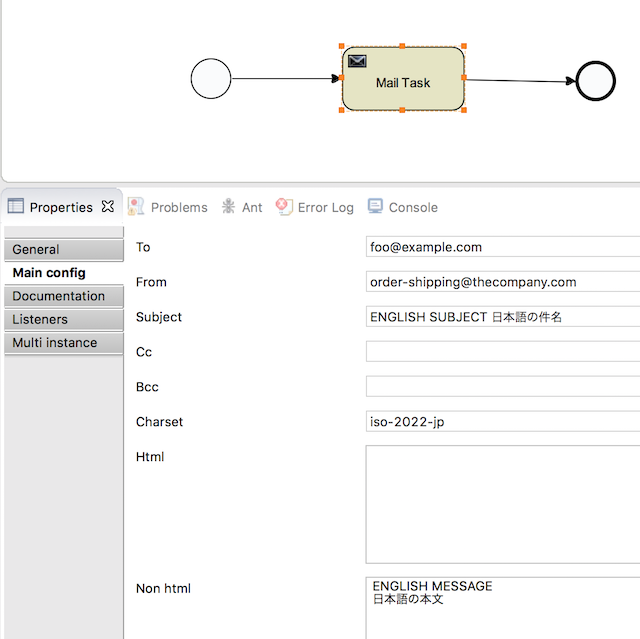Focus the Charset field with iso-2022-jp

tap(502, 422)
